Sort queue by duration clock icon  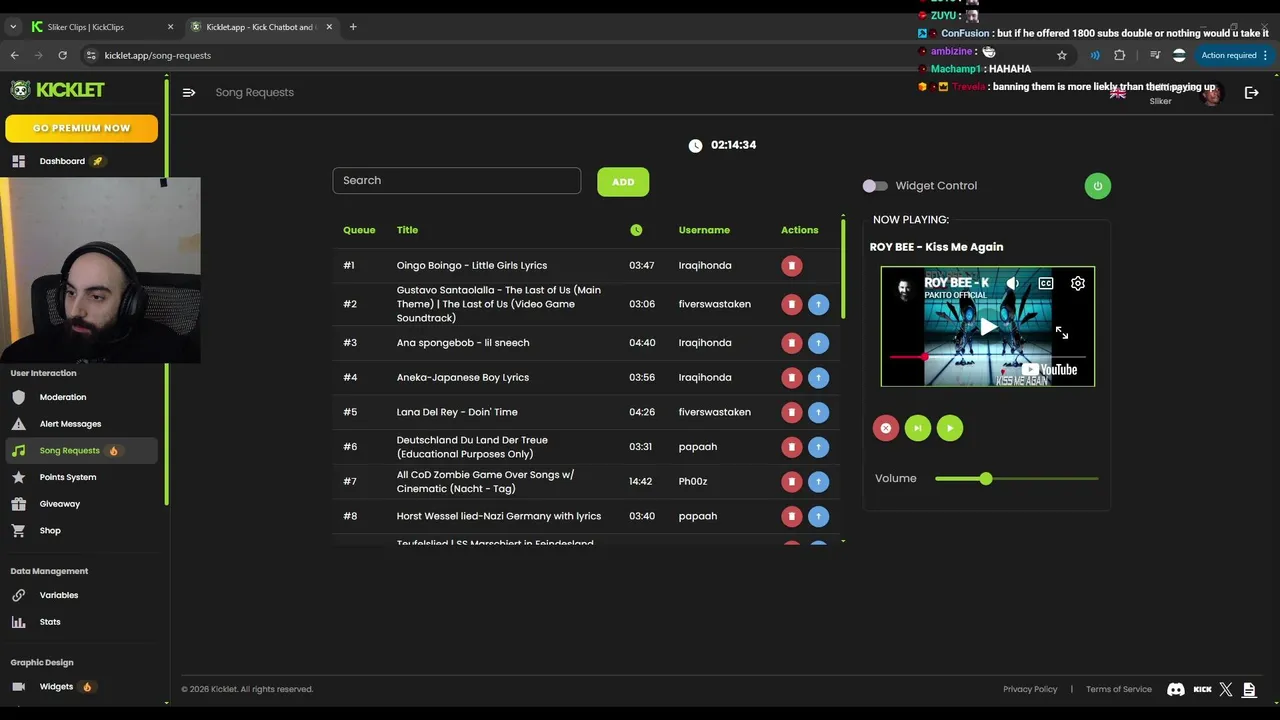point(636,230)
